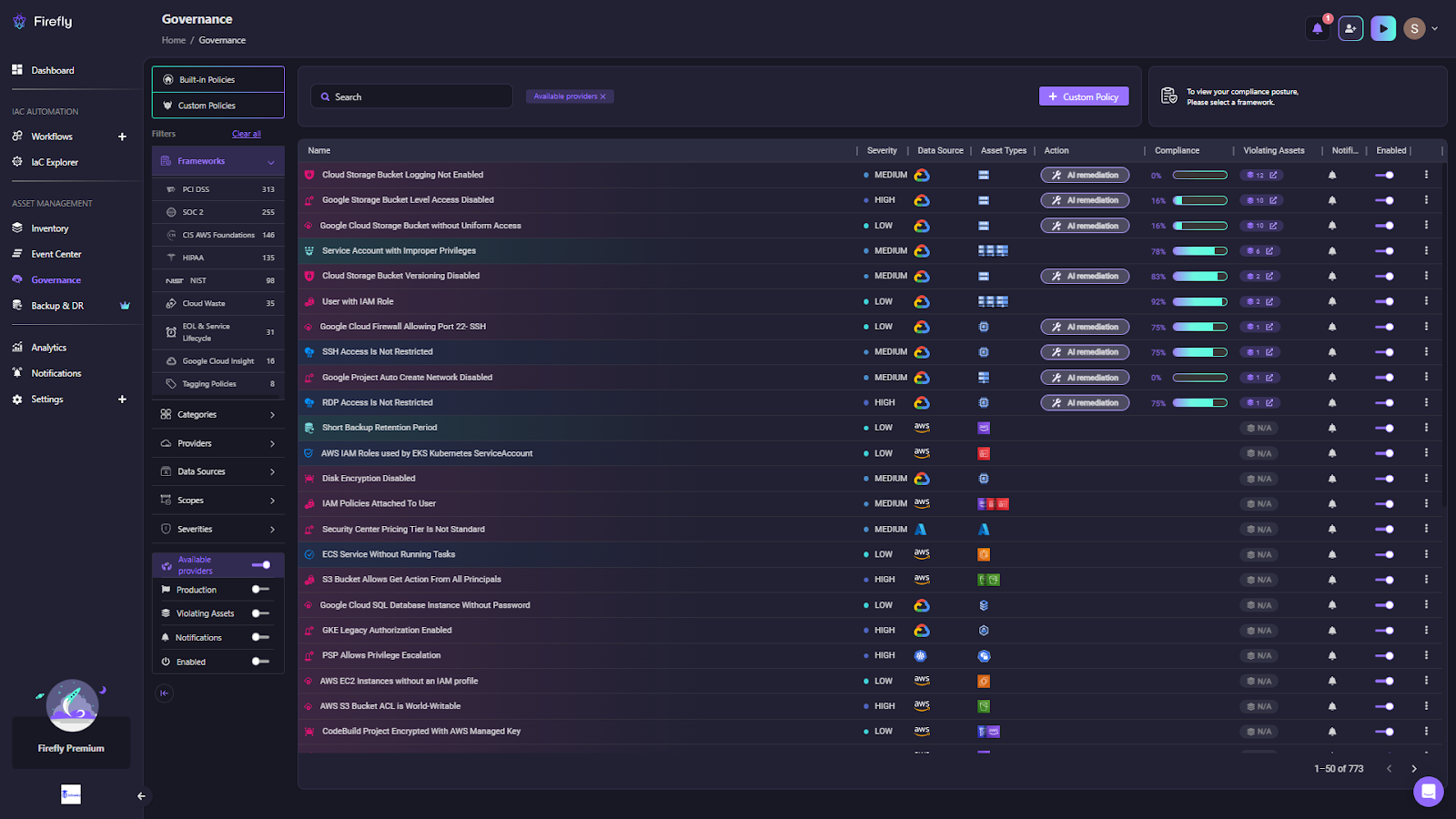This screenshot has height=819, width=1456.
Task: Open kebab menu for AWS S3 Bucket ACL World-Writable
Action: pyautogui.click(x=1426, y=705)
